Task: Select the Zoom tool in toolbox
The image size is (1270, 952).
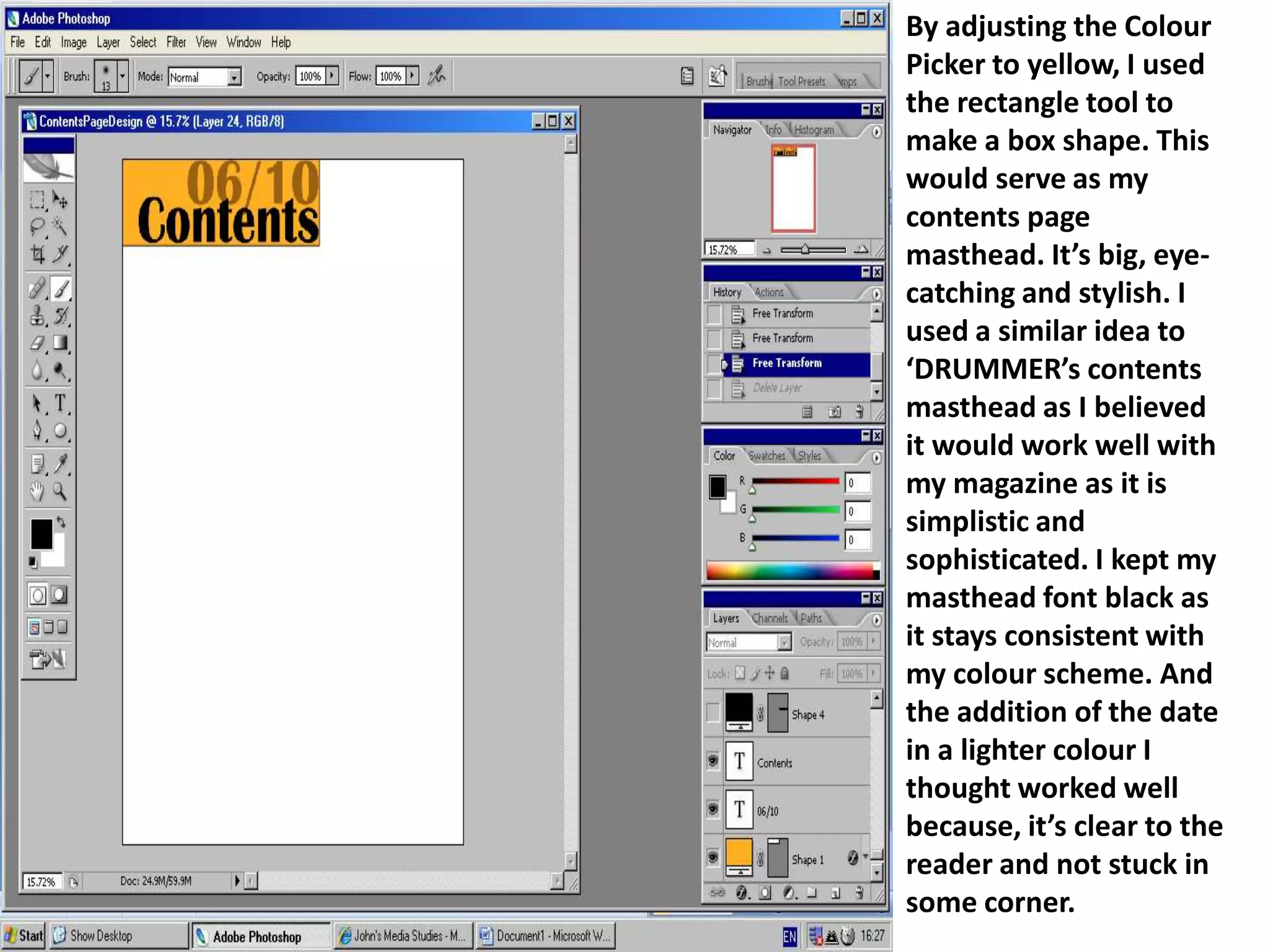Action: (x=60, y=491)
